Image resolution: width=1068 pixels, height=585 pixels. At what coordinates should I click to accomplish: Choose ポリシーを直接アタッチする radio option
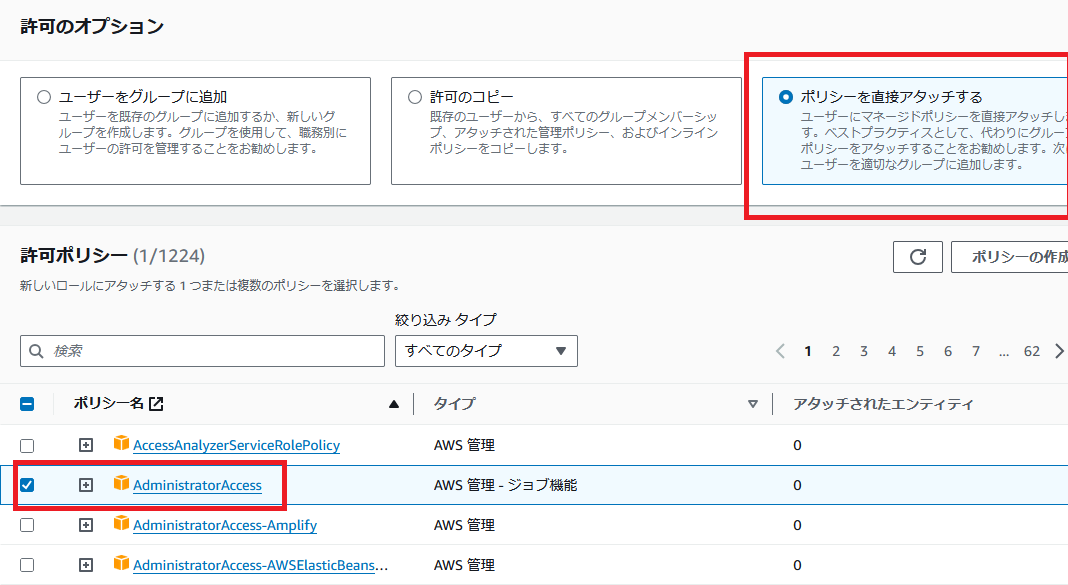(x=785, y=97)
